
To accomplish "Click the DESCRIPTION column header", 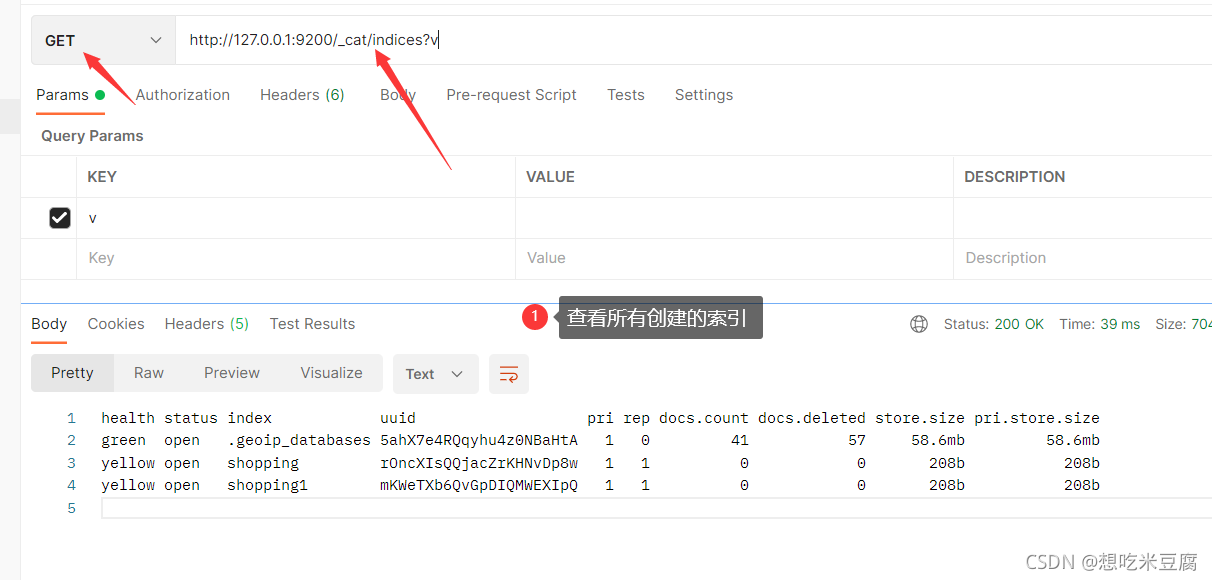I will (1015, 177).
